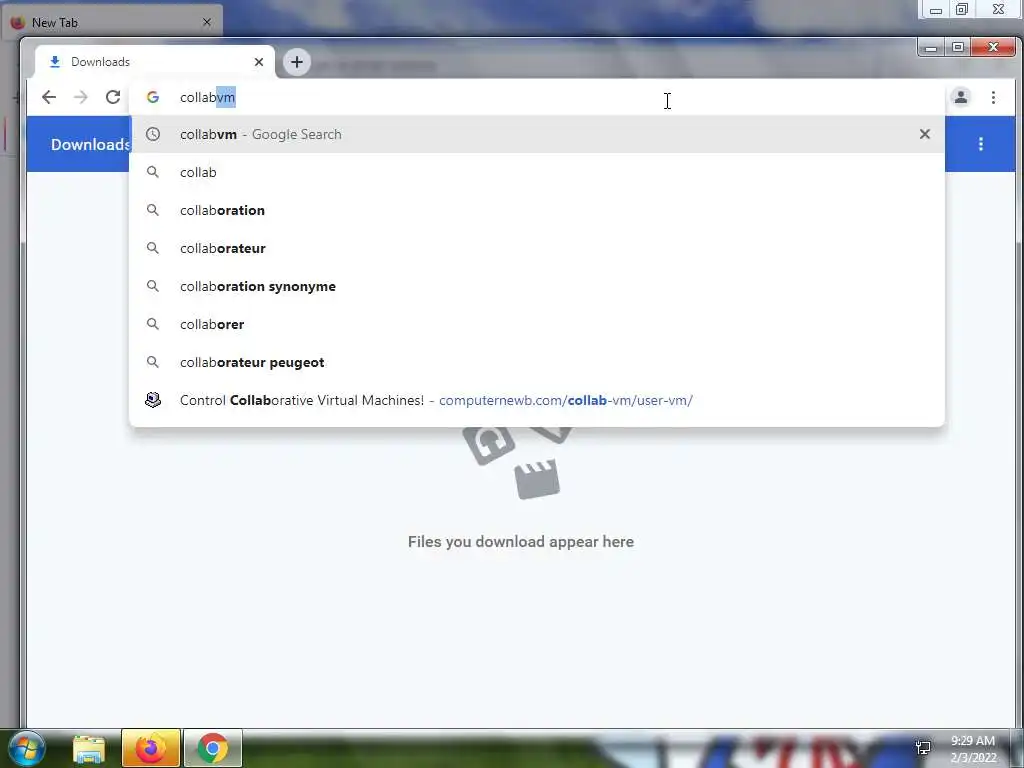Click the search icon next to 'collaboration'
This screenshot has width=1024, height=768.
153,210
